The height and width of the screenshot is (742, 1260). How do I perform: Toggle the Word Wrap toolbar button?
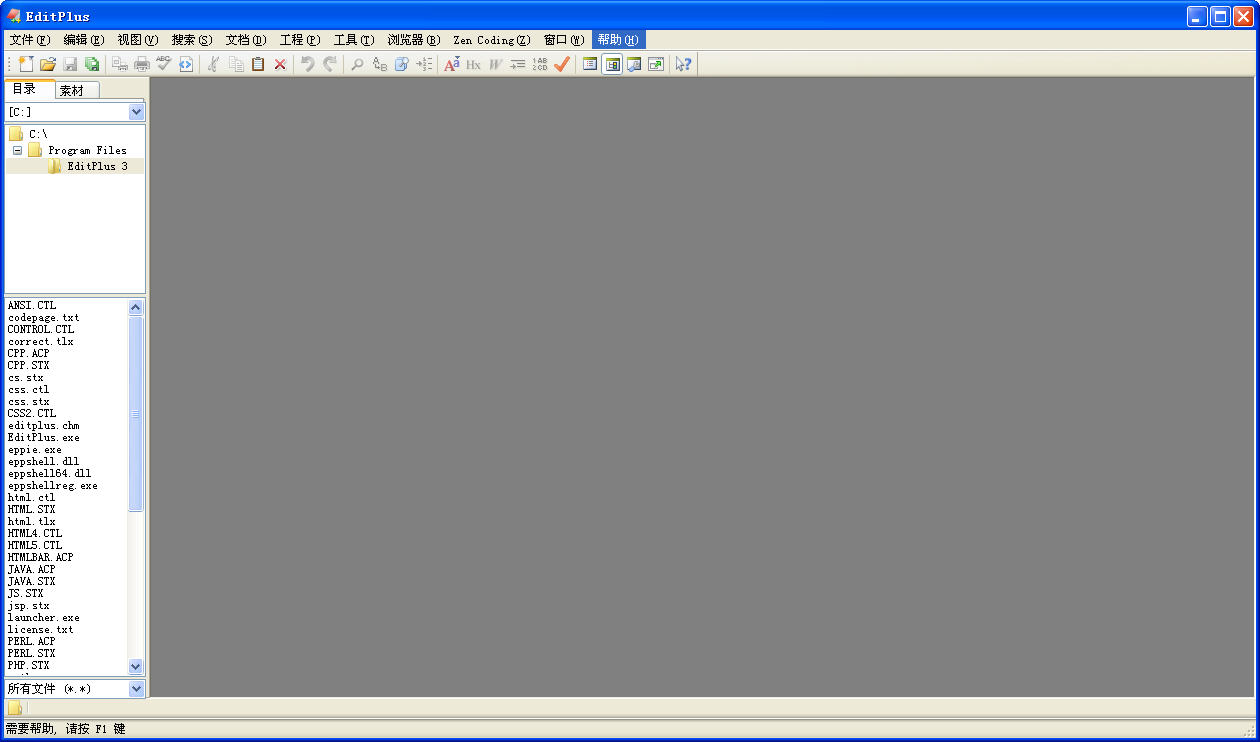tap(495, 64)
